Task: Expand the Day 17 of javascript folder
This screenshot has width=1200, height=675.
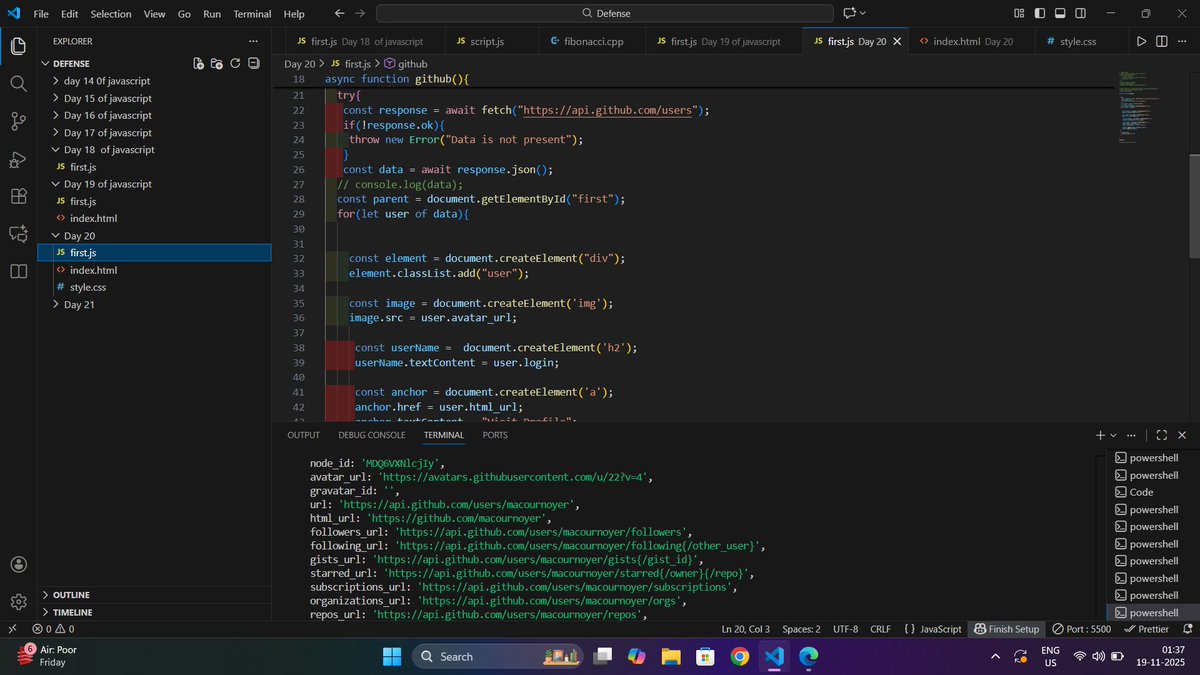Action: [154, 132]
